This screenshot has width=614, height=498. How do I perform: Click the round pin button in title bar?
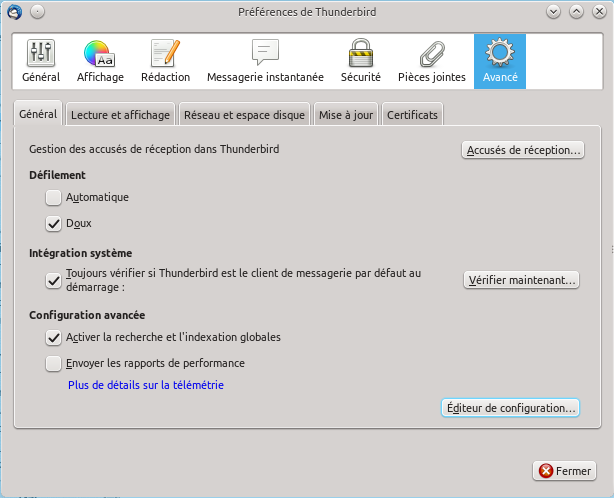(37, 12)
